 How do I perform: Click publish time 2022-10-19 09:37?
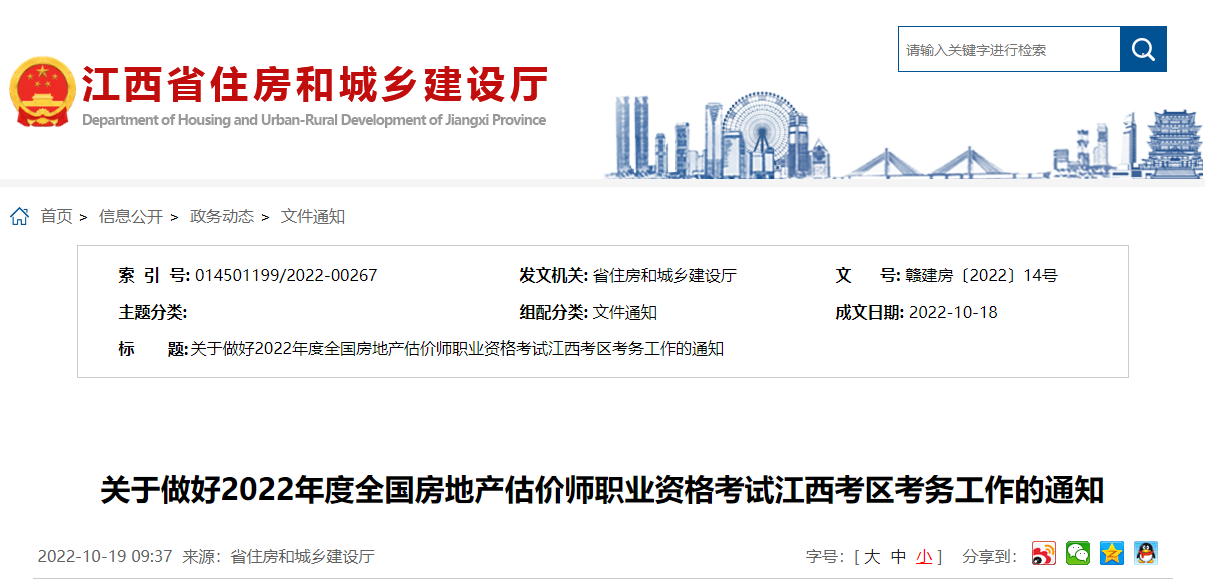(105, 556)
